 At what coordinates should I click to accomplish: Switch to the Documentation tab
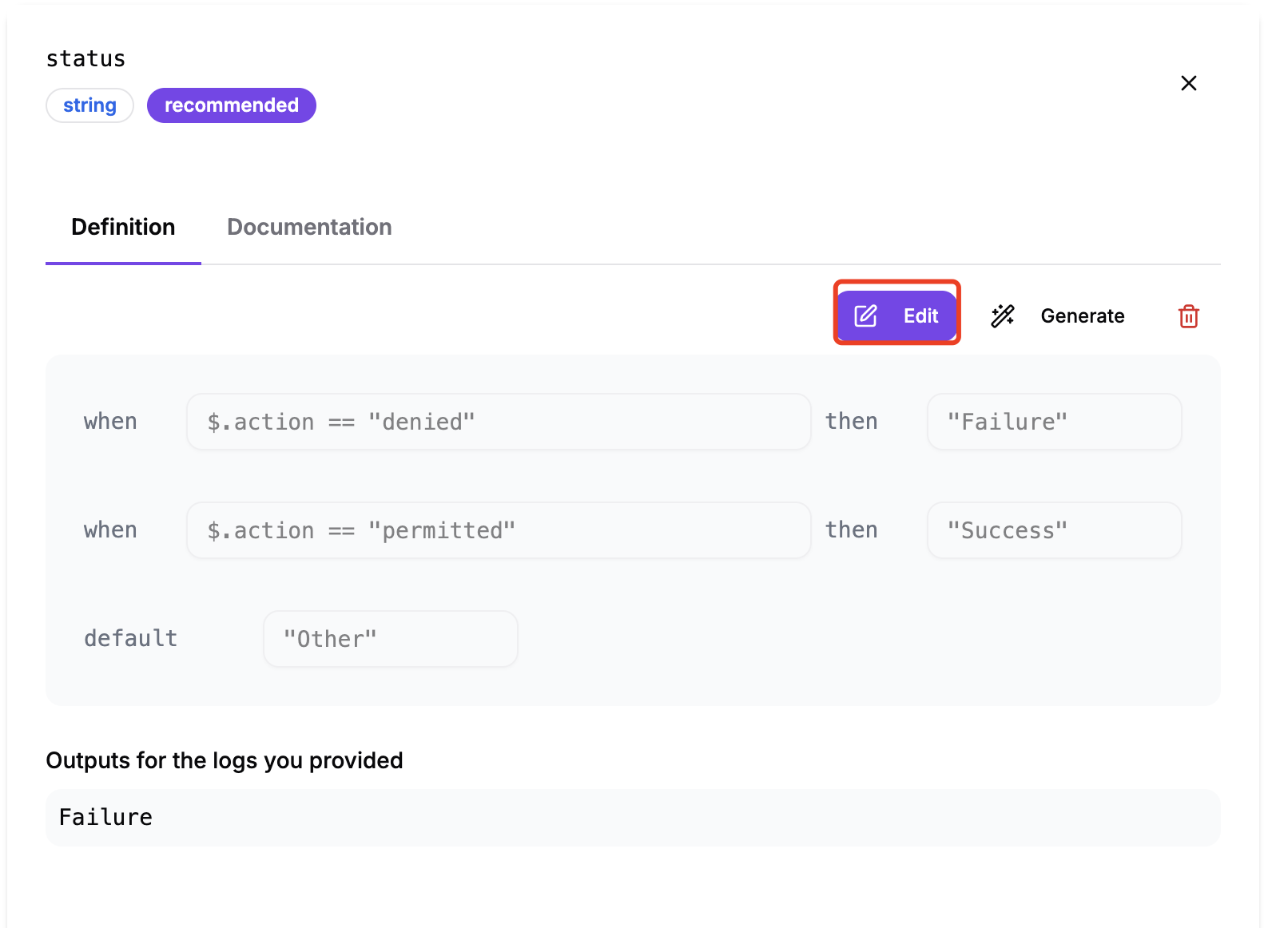[309, 228]
